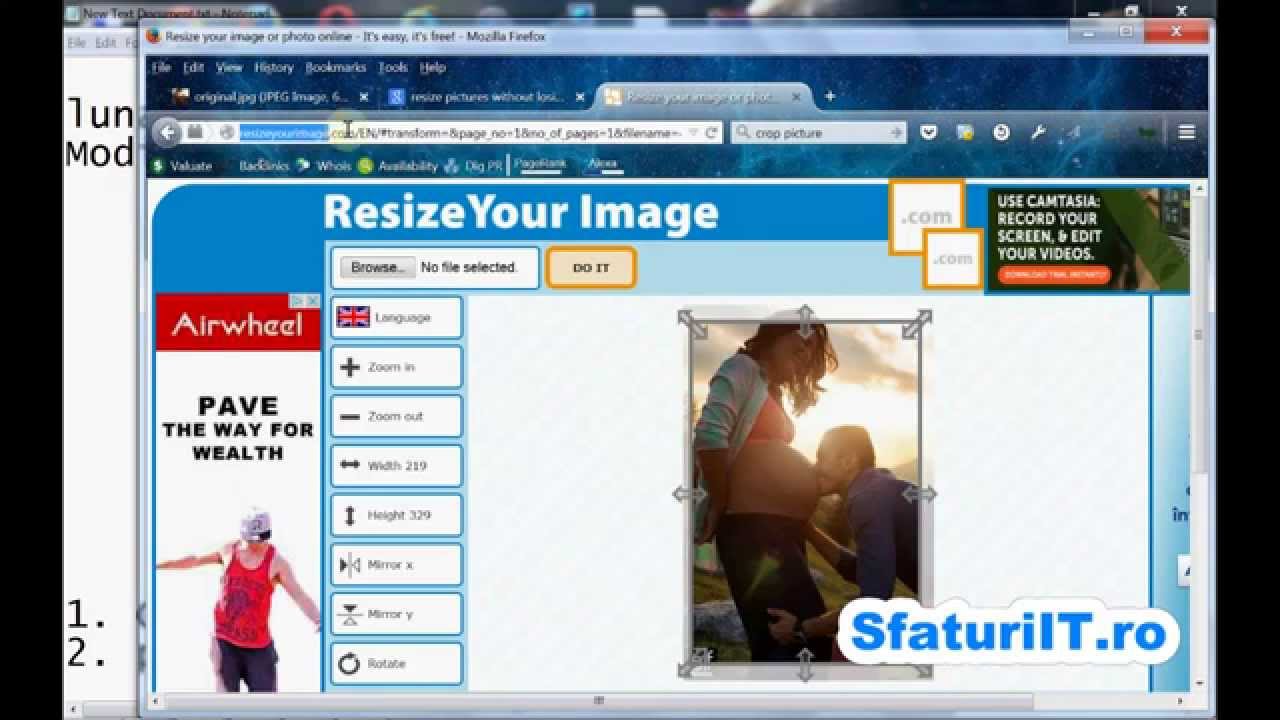
Task: Open the History menu
Action: 273,67
